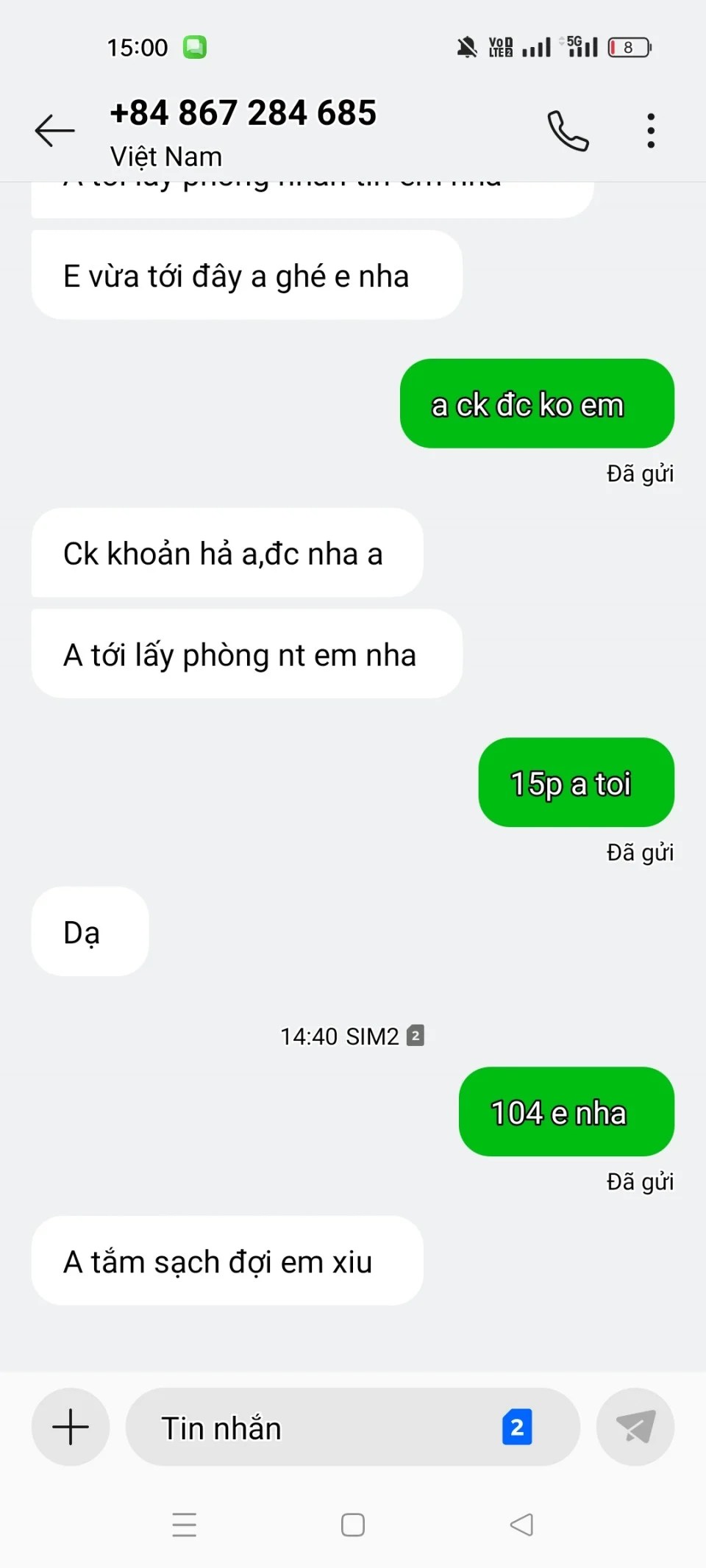The width and height of the screenshot is (706, 1568).
Task: Open the three-dot more options menu
Action: pyautogui.click(x=651, y=131)
